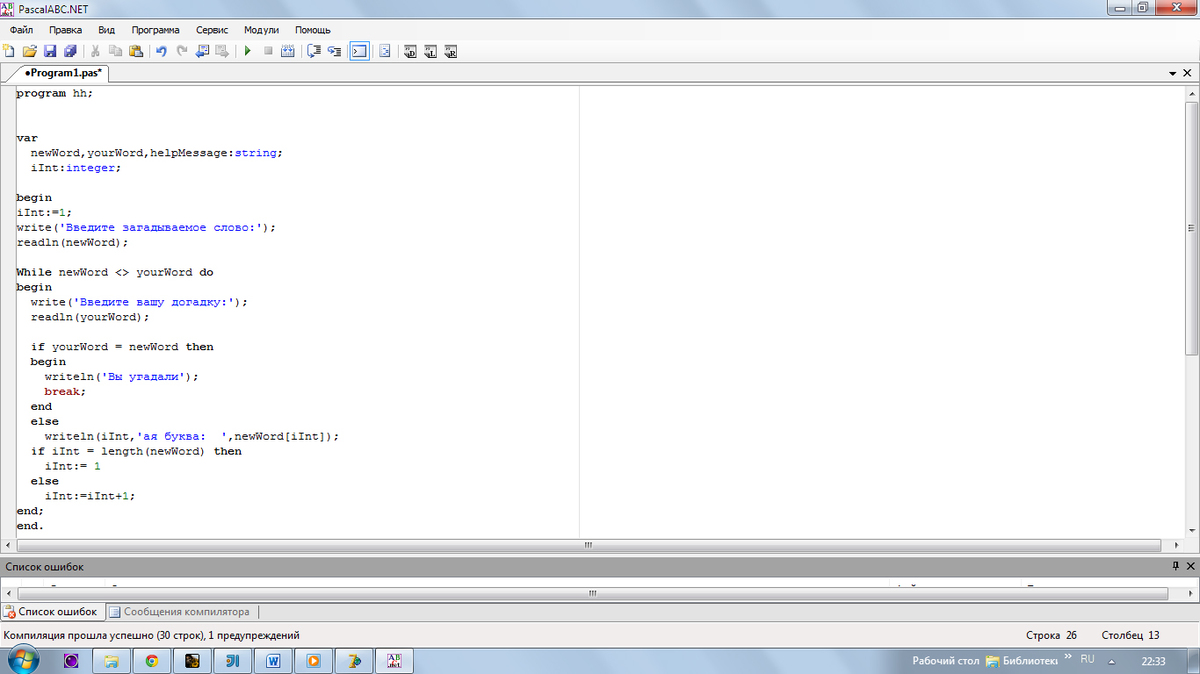This screenshot has width=1200, height=674.
Task: Click the editor scrollbar down arrow
Action: click(x=1191, y=530)
